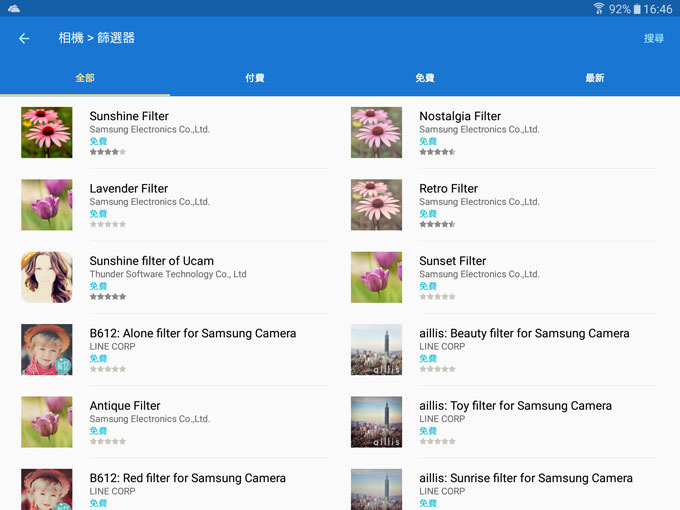Tap the aillis Beauty filter tower icon
This screenshot has width=680, height=510.
[x=376, y=350]
